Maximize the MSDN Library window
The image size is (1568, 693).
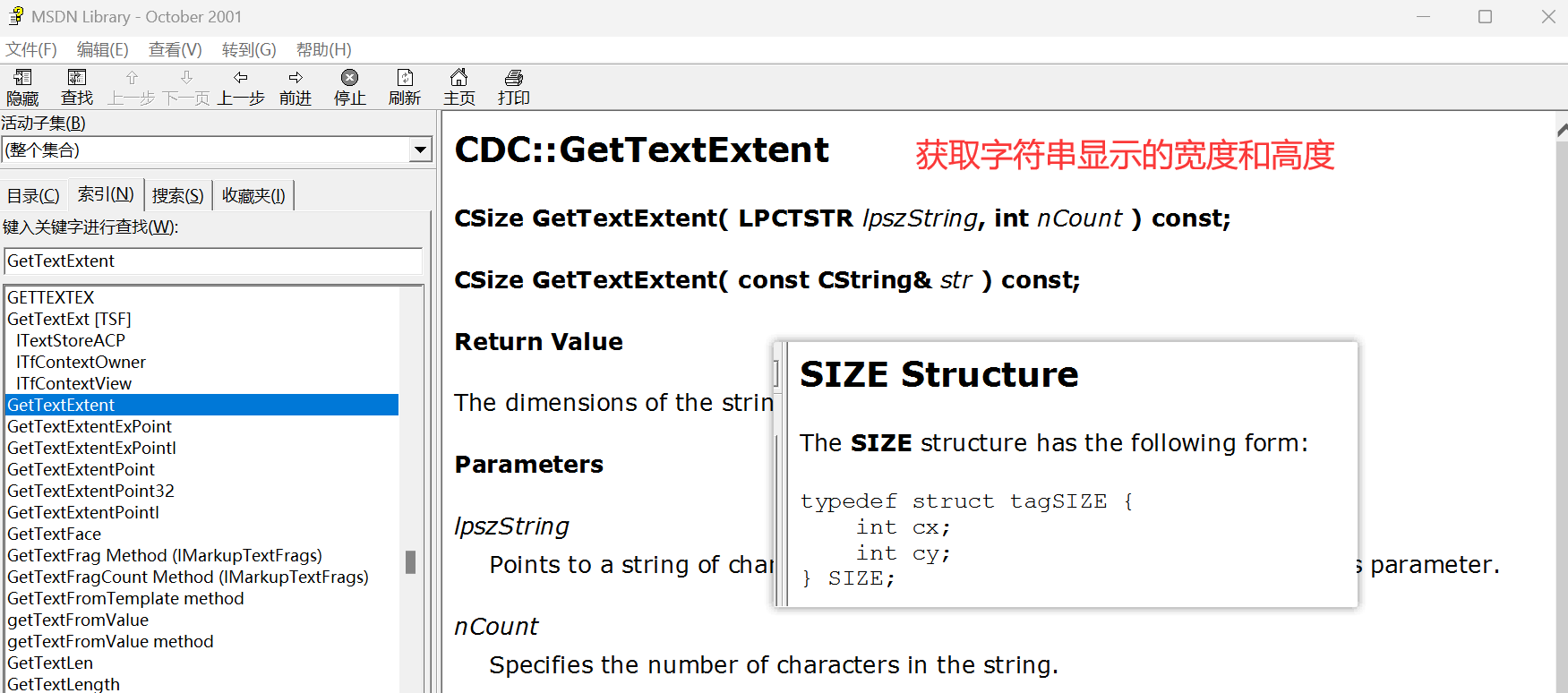click(1485, 17)
